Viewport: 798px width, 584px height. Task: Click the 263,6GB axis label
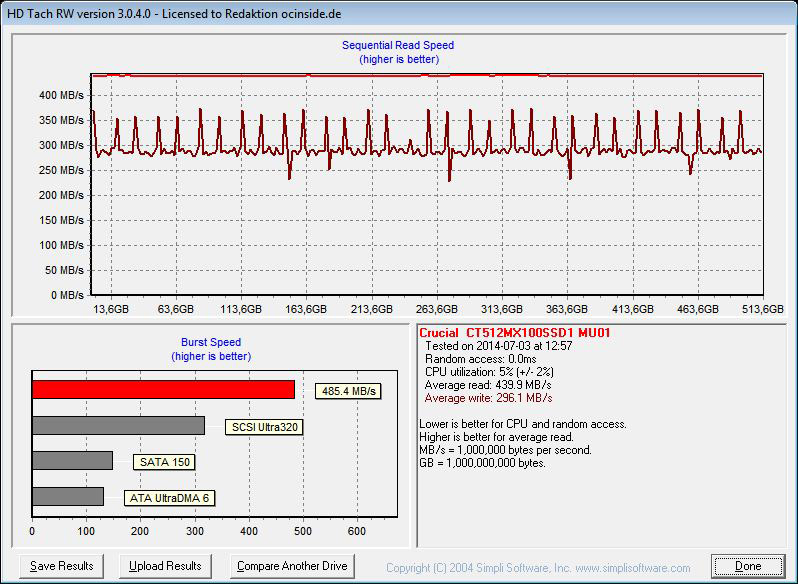[x=437, y=309]
